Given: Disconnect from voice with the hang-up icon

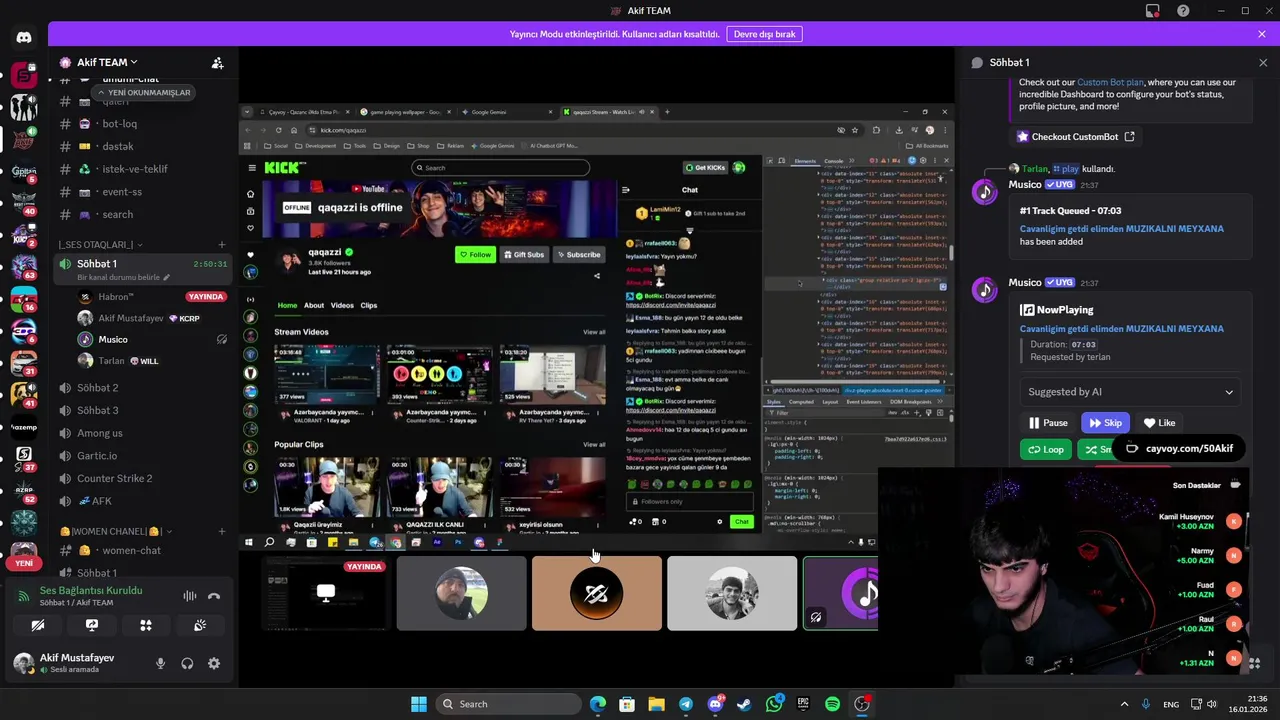Looking at the screenshot, I should coord(213,596).
